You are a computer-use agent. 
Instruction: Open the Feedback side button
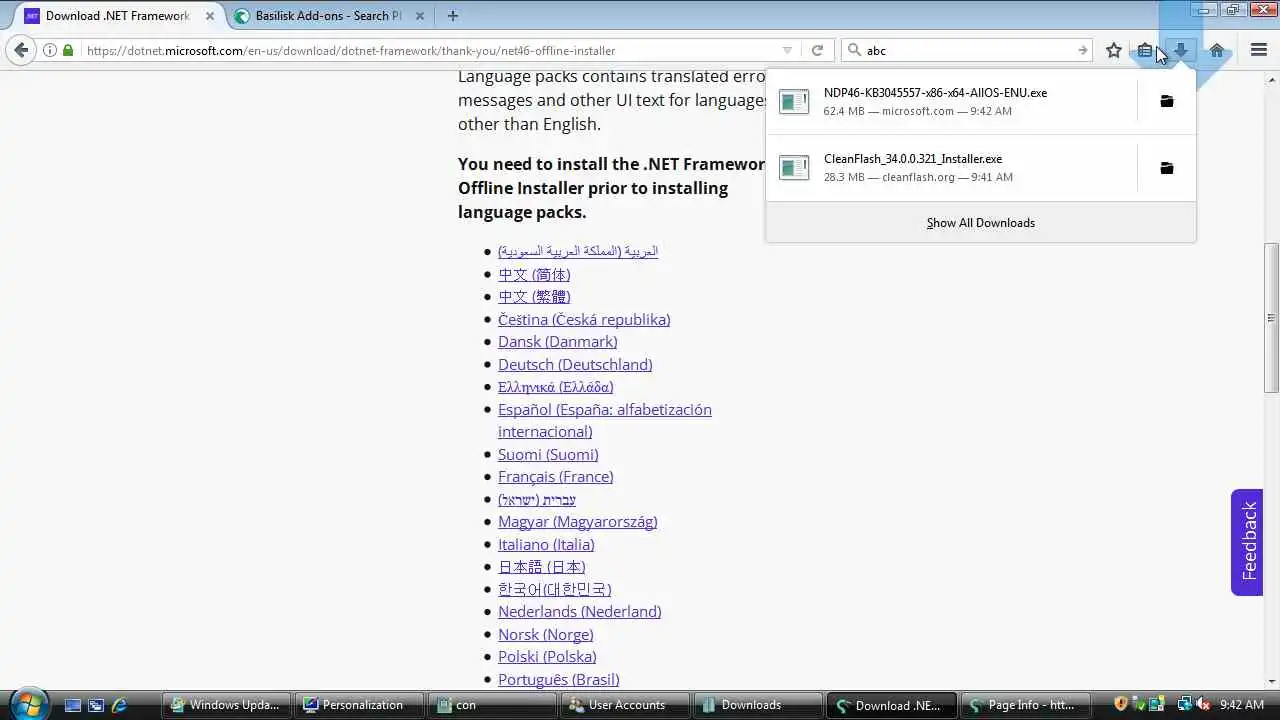(1247, 542)
